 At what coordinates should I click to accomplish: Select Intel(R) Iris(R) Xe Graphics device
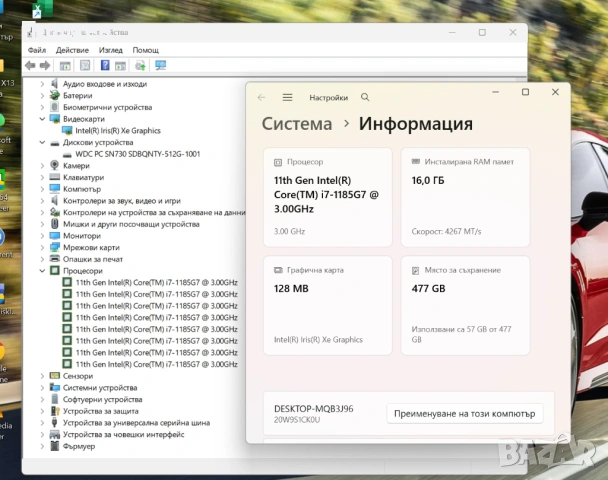[118, 131]
